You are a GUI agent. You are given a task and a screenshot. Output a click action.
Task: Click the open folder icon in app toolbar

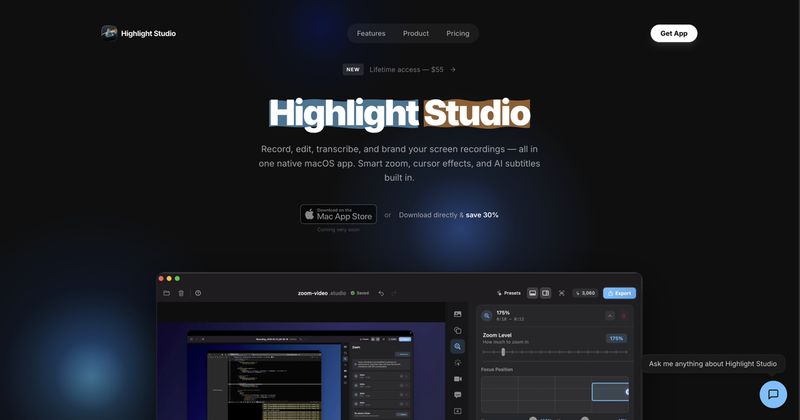pos(166,293)
